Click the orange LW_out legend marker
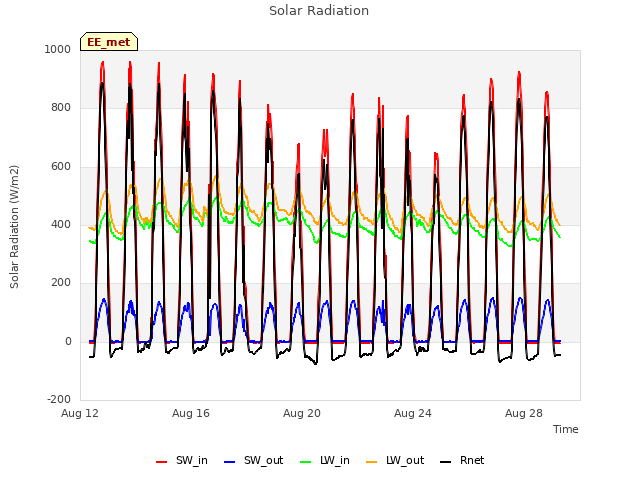Screen dimensions: 640x480 [372, 462]
